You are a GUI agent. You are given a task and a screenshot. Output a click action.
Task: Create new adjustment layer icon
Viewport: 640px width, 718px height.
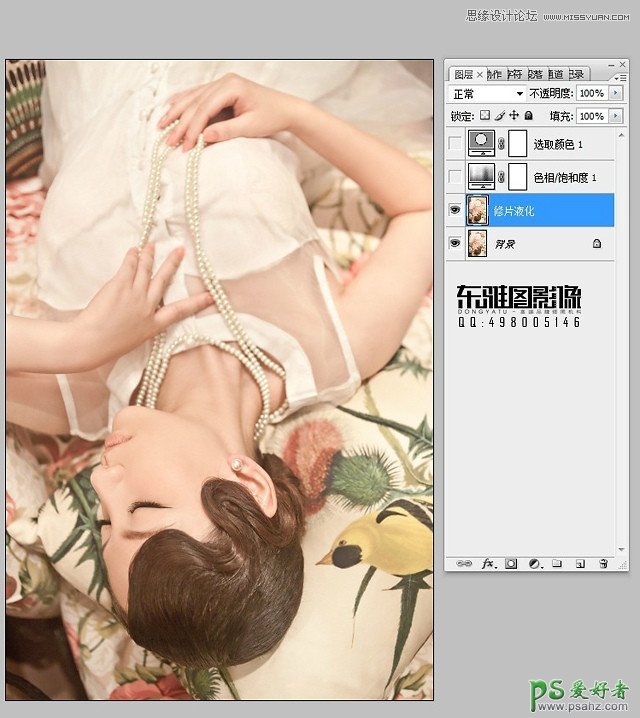(x=534, y=564)
